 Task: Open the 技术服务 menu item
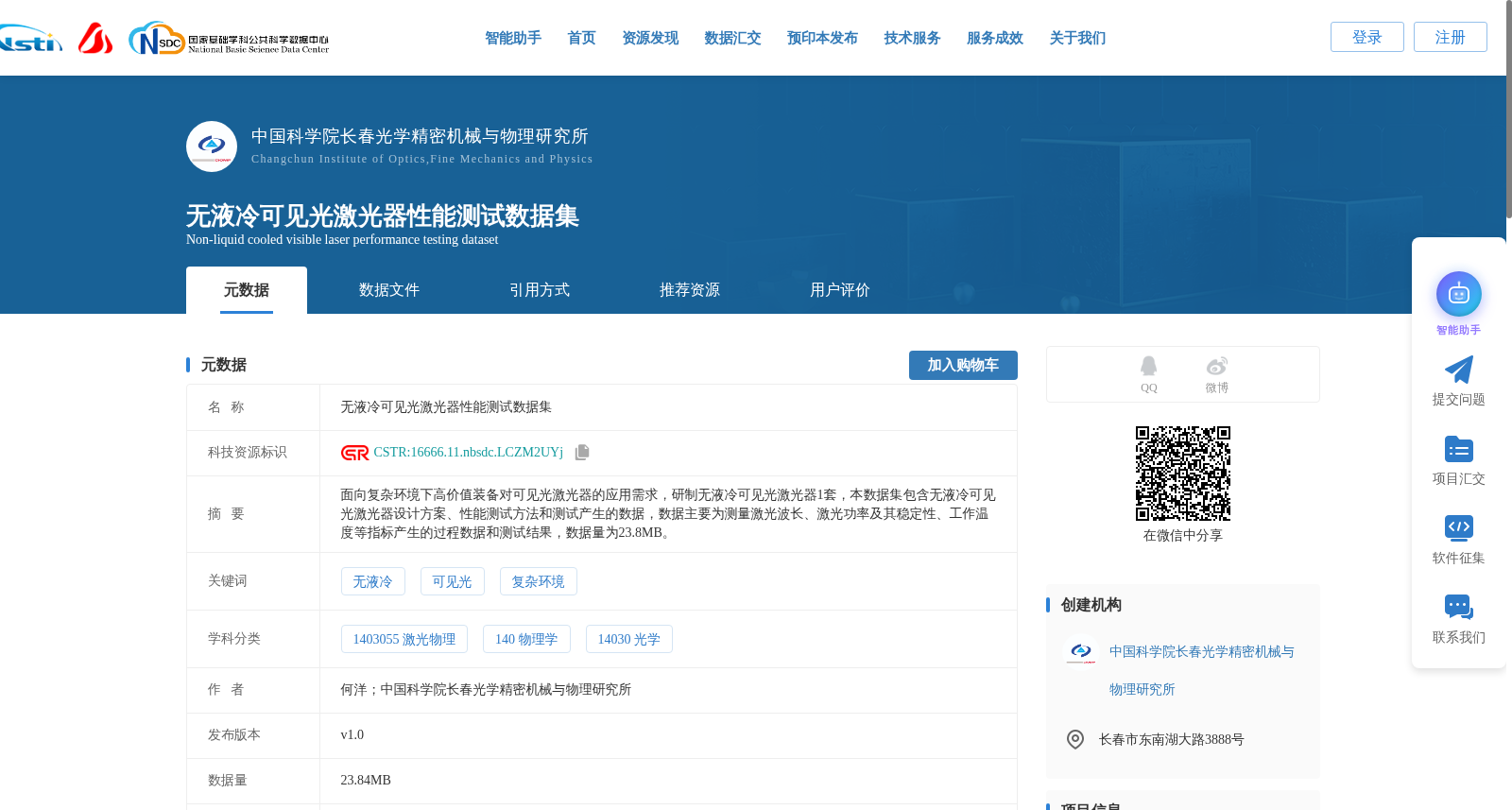click(912, 38)
